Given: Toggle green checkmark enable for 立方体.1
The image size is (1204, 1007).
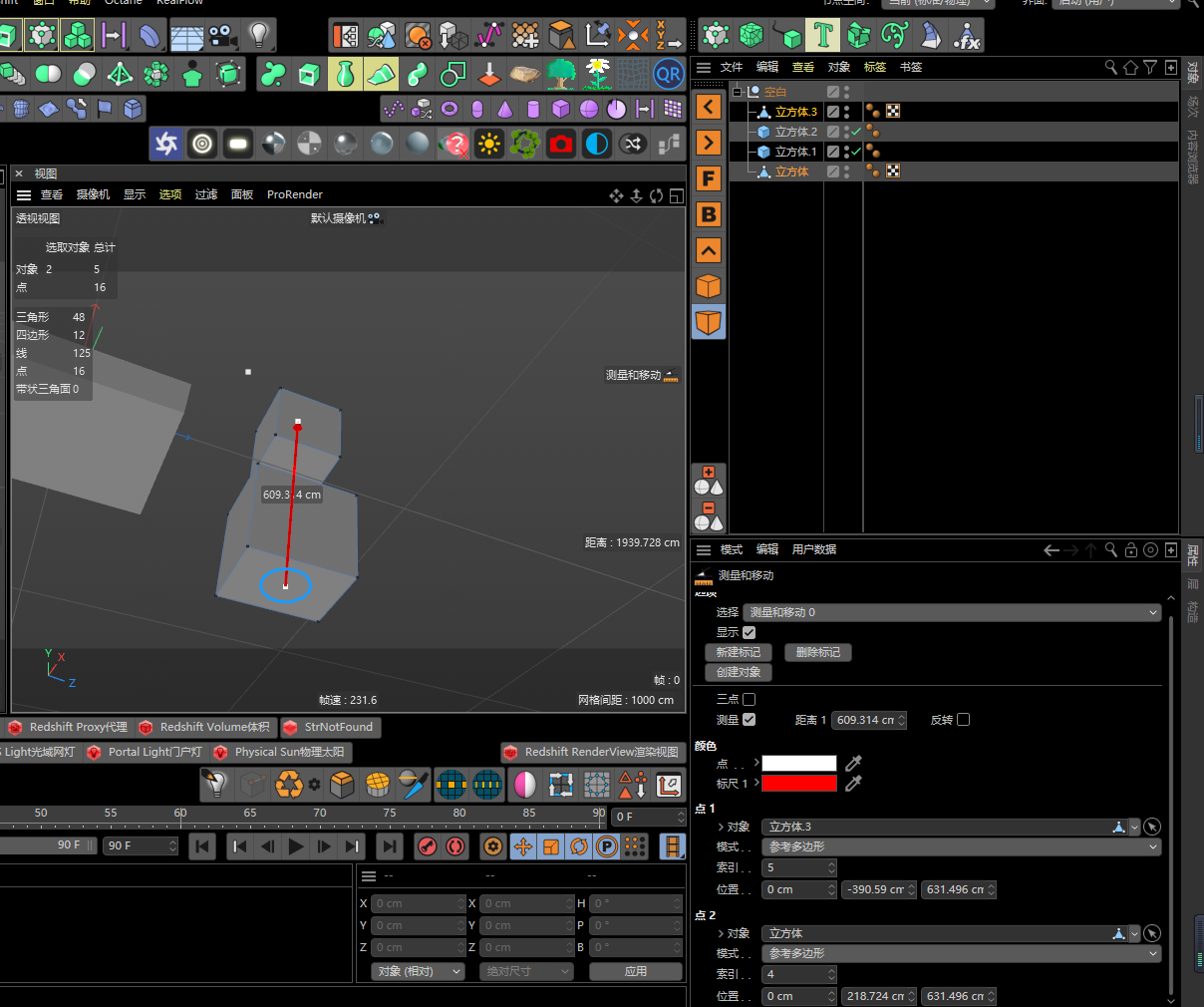Looking at the screenshot, I should [x=856, y=152].
